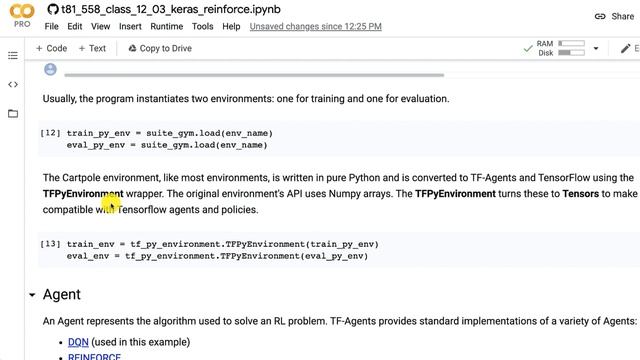Viewport: 640px width, 360px height.
Task: Click the Colab PRO logo
Action: (x=22, y=16)
